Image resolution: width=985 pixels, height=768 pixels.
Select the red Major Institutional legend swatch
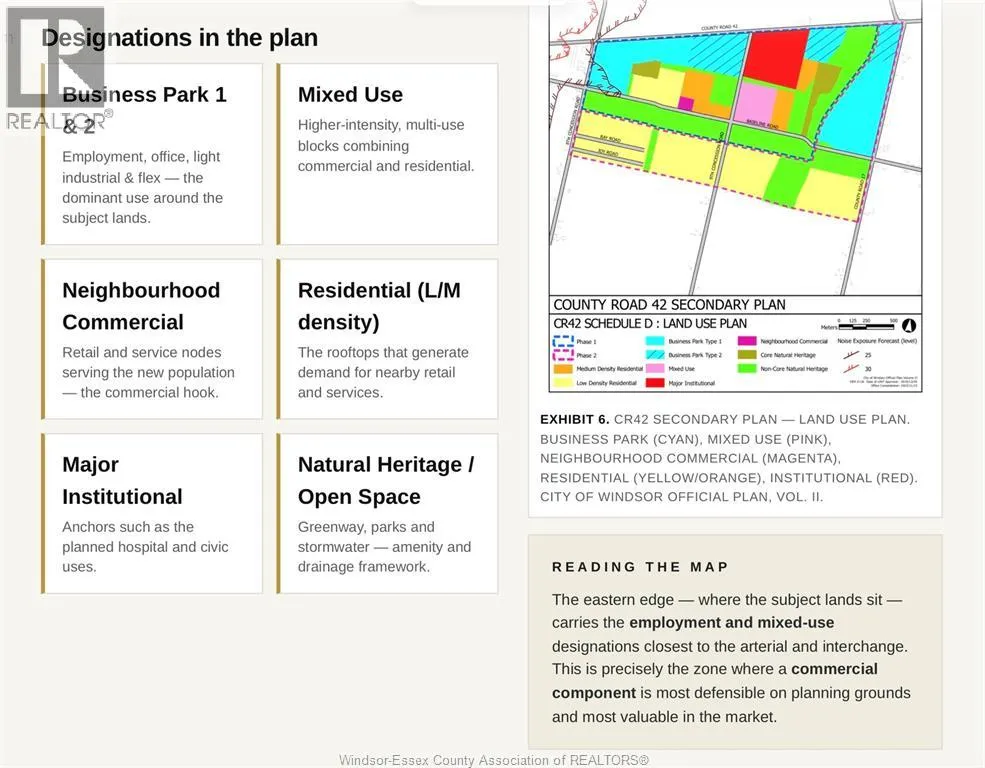click(x=655, y=382)
